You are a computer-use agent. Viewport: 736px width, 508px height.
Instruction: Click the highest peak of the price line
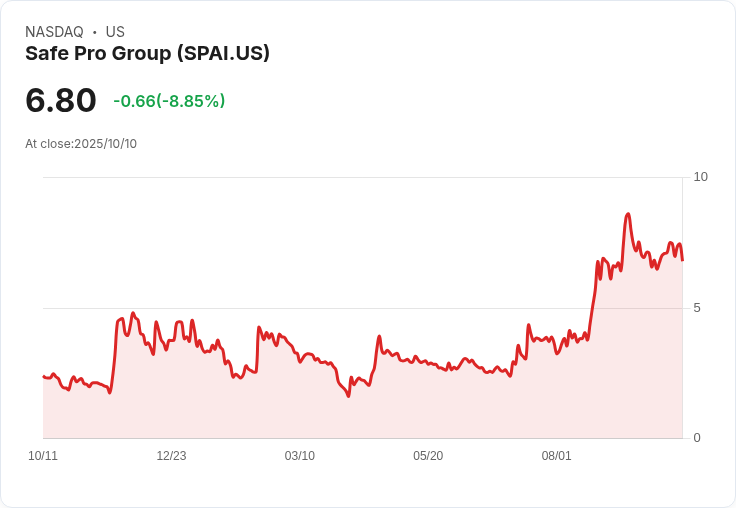tap(628, 214)
